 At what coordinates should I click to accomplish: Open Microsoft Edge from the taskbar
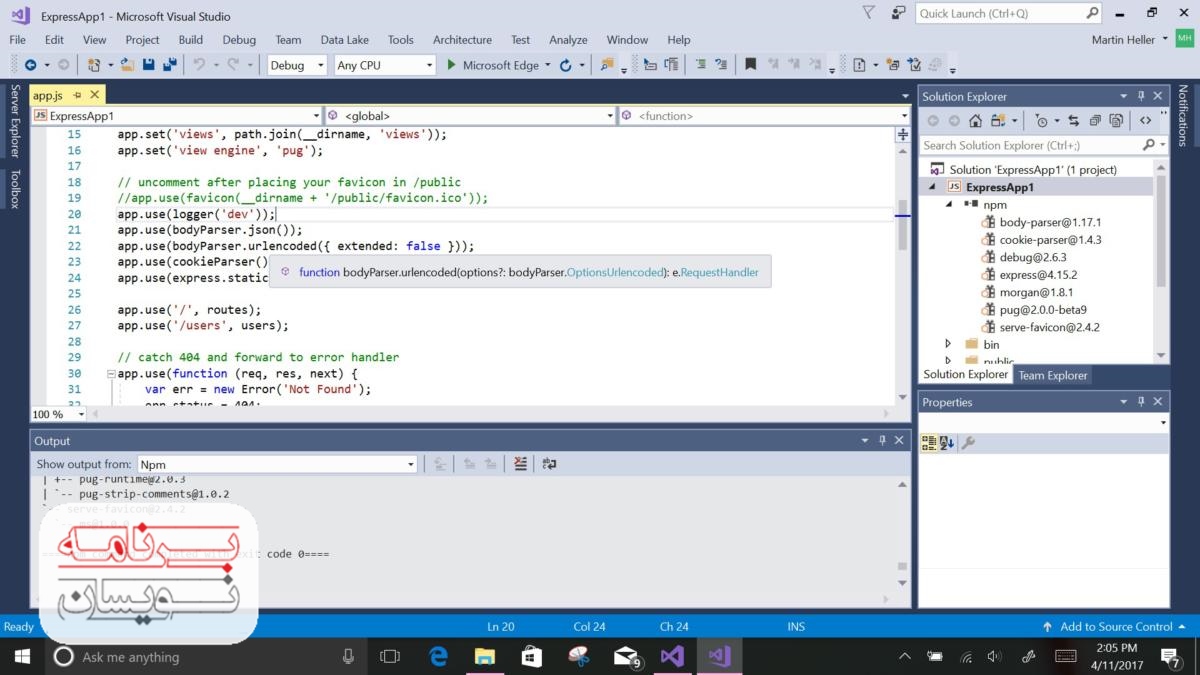[438, 657]
